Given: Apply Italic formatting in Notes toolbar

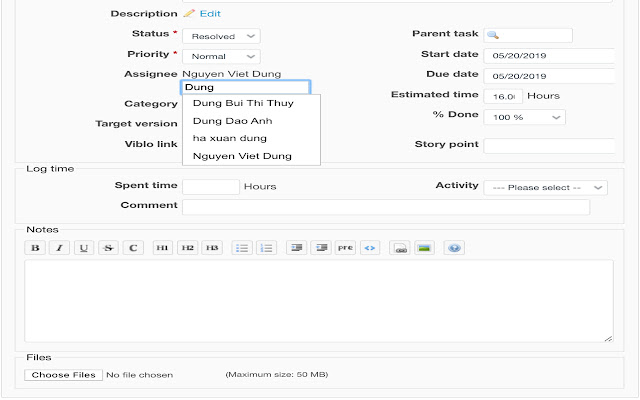Looking at the screenshot, I should coord(59,248).
